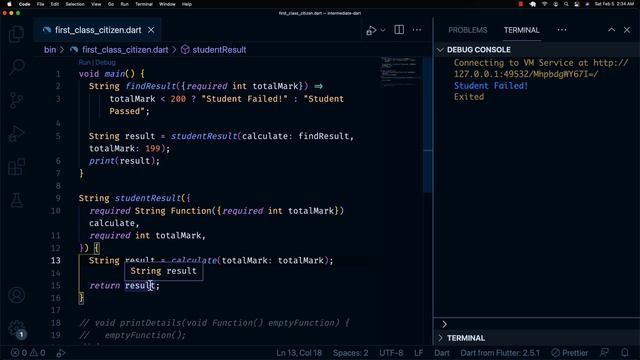Open the Accounts menu icon

click(16, 295)
